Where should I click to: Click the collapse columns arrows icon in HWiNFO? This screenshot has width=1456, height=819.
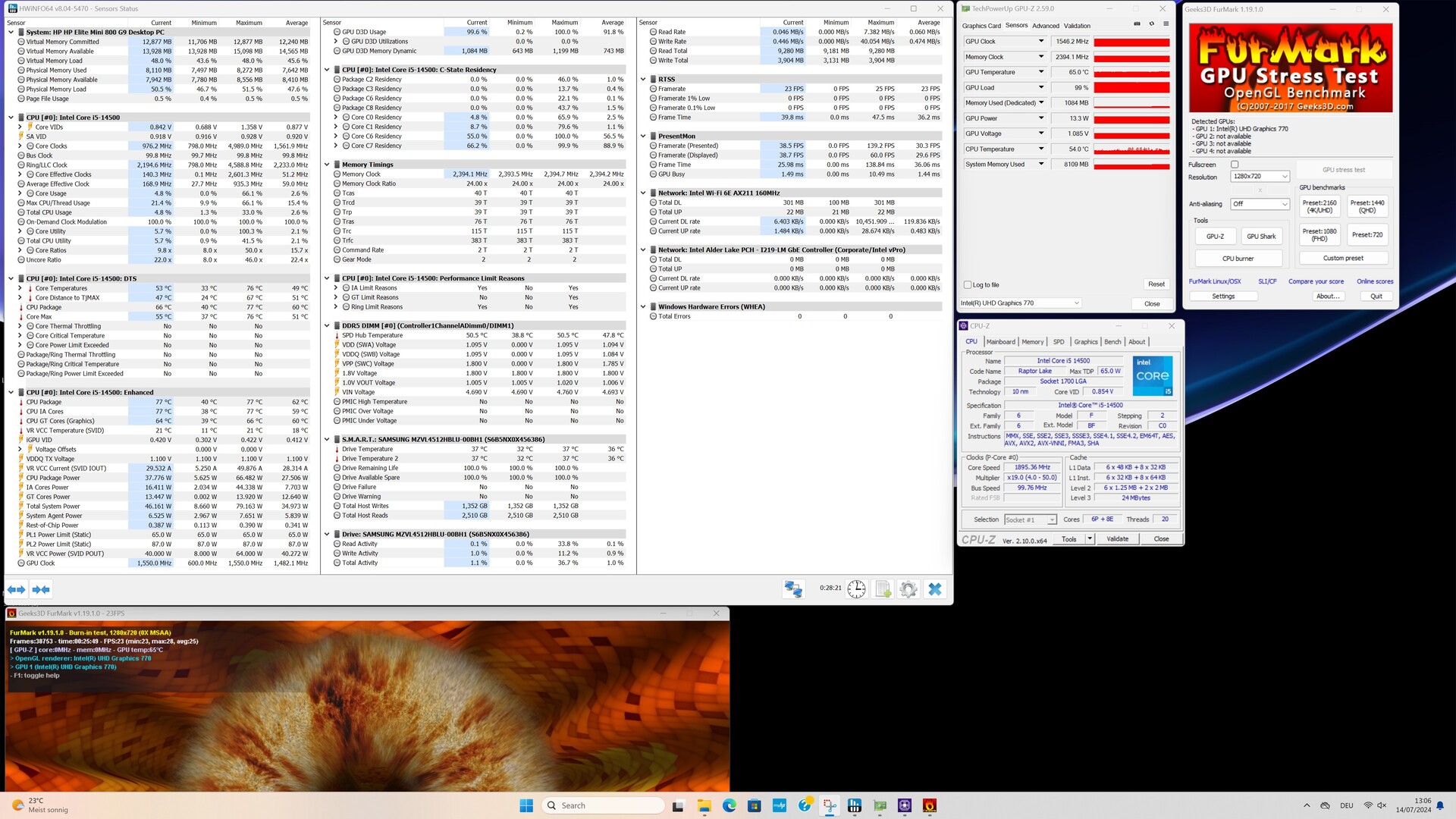pyautogui.click(x=41, y=589)
